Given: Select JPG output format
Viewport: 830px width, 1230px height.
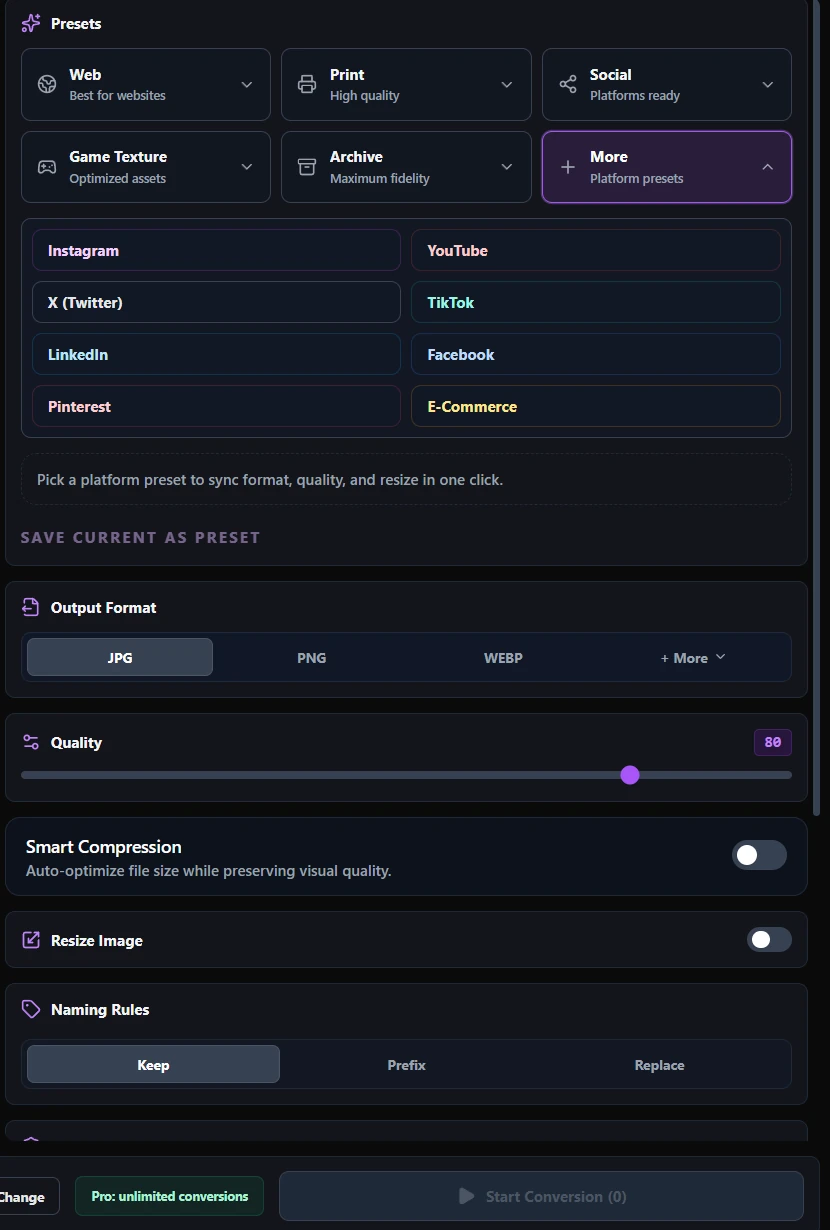Looking at the screenshot, I should coord(120,657).
